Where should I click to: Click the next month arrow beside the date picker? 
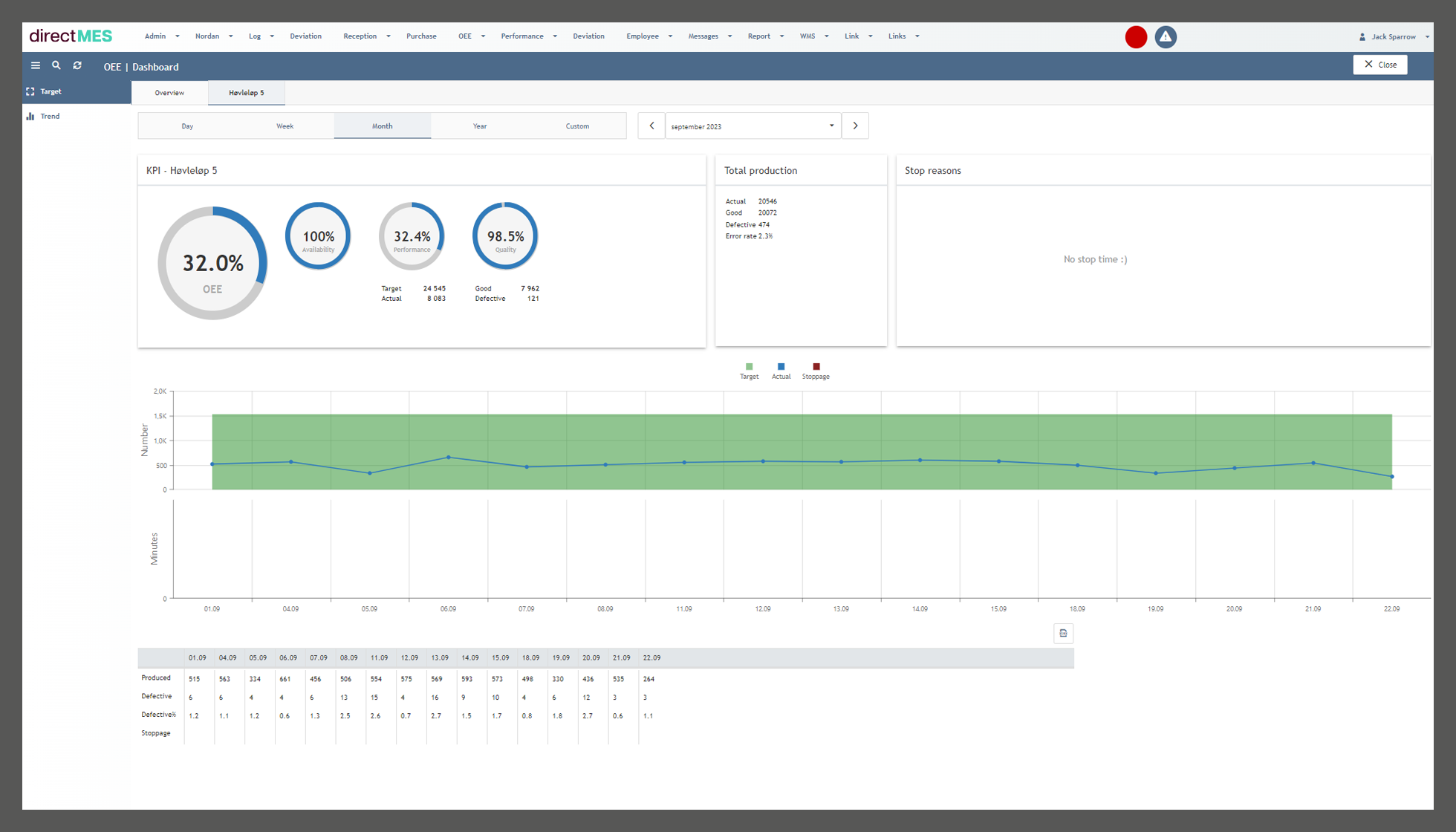click(855, 126)
